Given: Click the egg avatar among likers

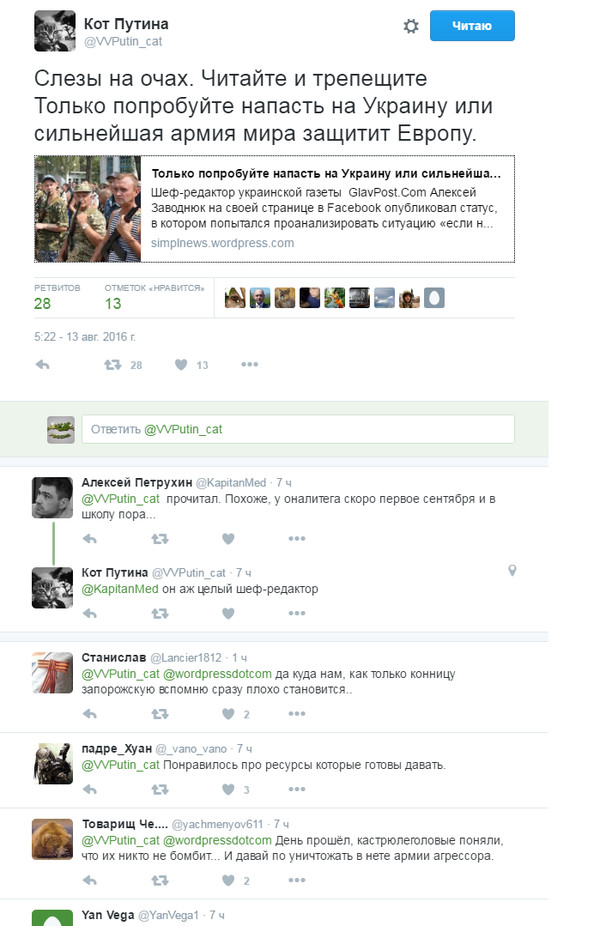Looking at the screenshot, I should tap(434, 298).
